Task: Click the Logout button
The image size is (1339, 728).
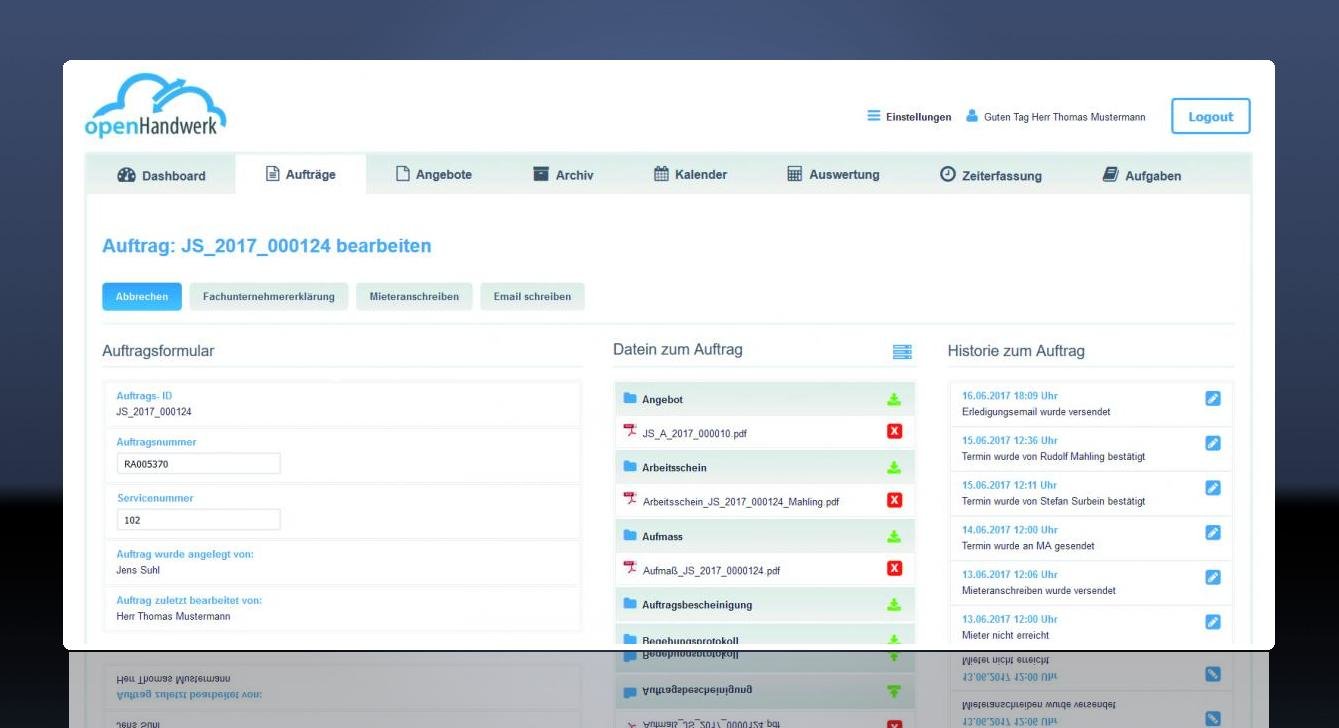Action: pyautogui.click(x=1210, y=116)
